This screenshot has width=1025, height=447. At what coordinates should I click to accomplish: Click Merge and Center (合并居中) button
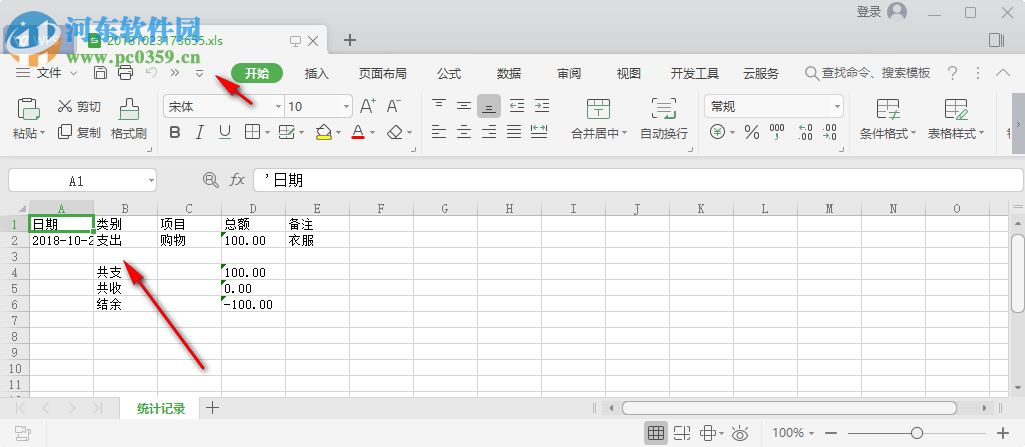(x=599, y=119)
